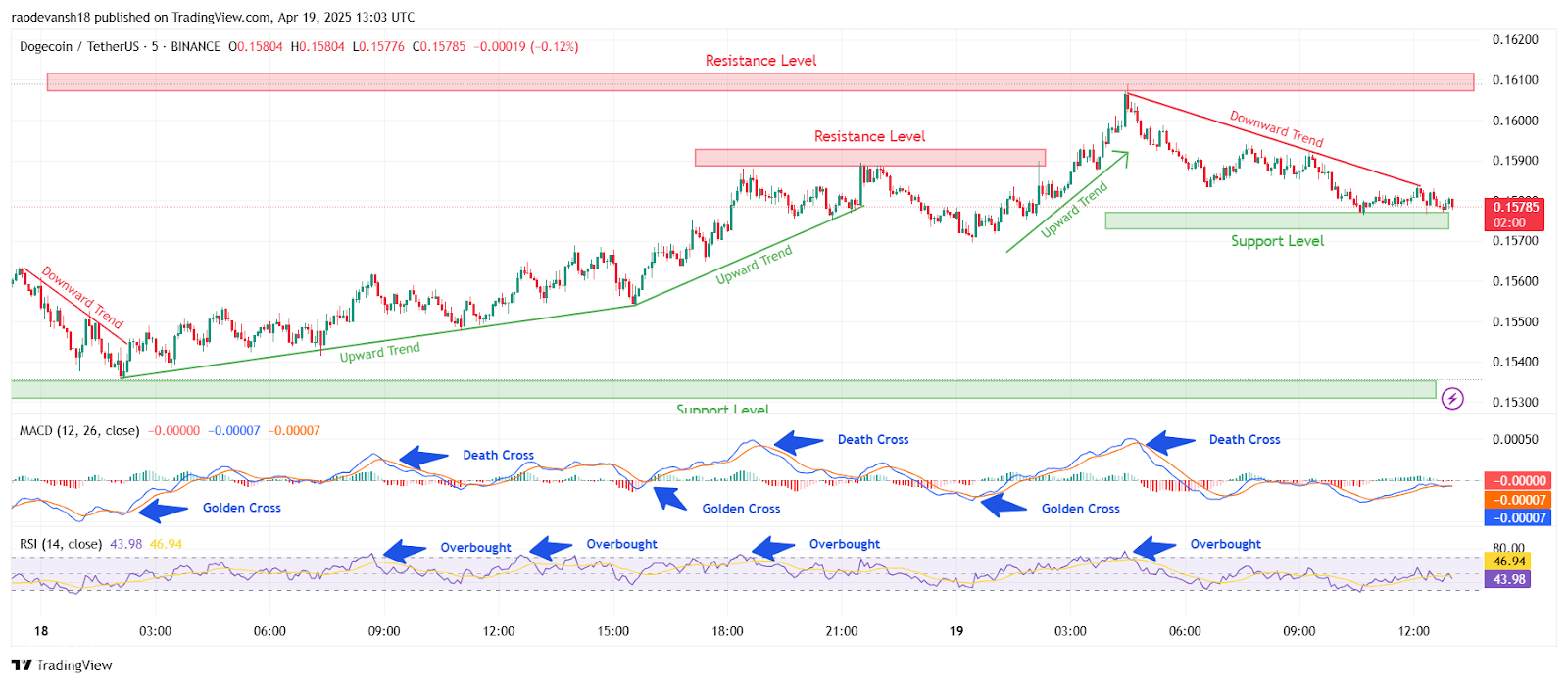Click the purple lightning bolt icon
The image size is (1568, 684).
pyautogui.click(x=1452, y=398)
